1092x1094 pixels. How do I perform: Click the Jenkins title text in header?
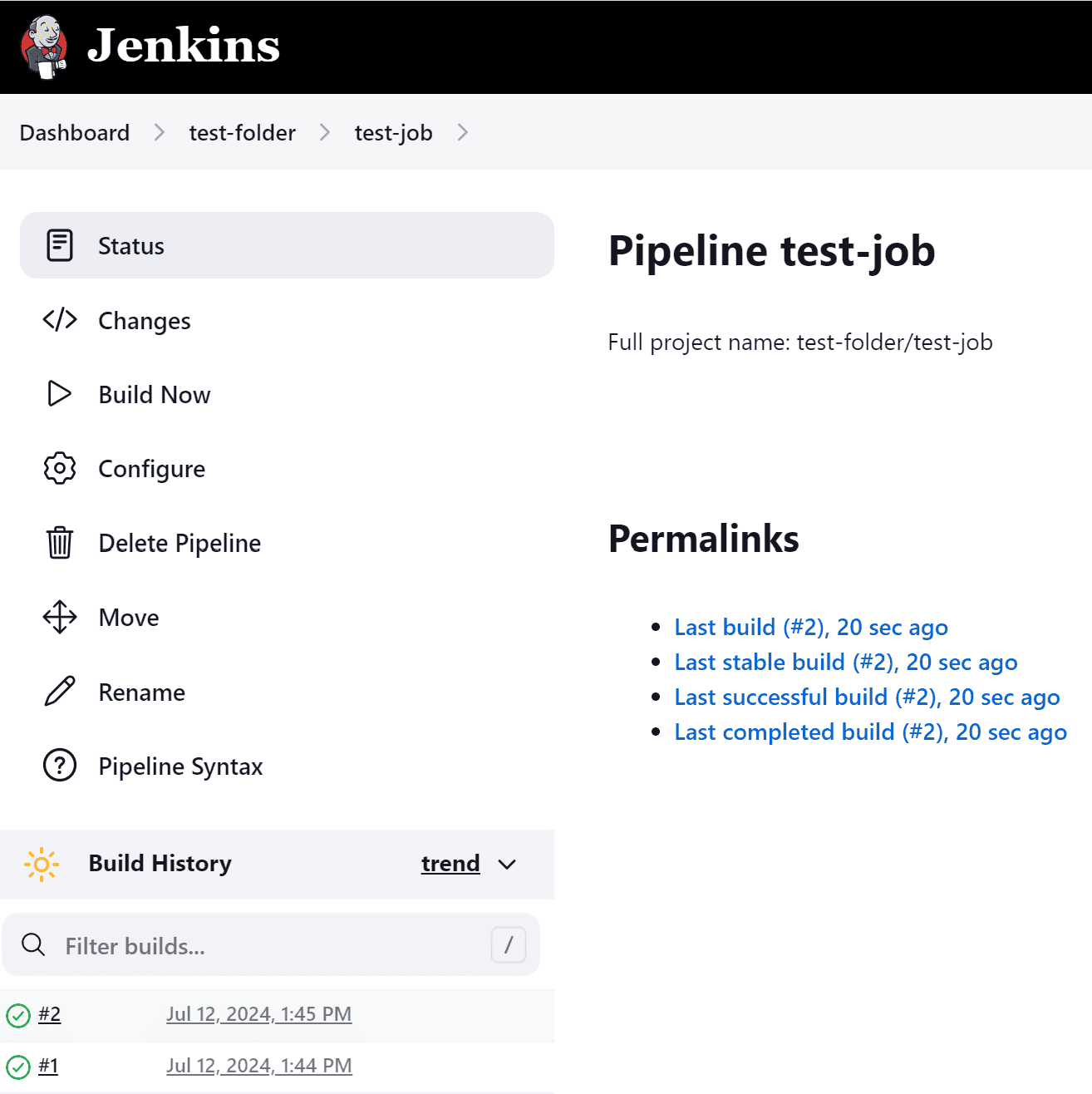tap(184, 46)
